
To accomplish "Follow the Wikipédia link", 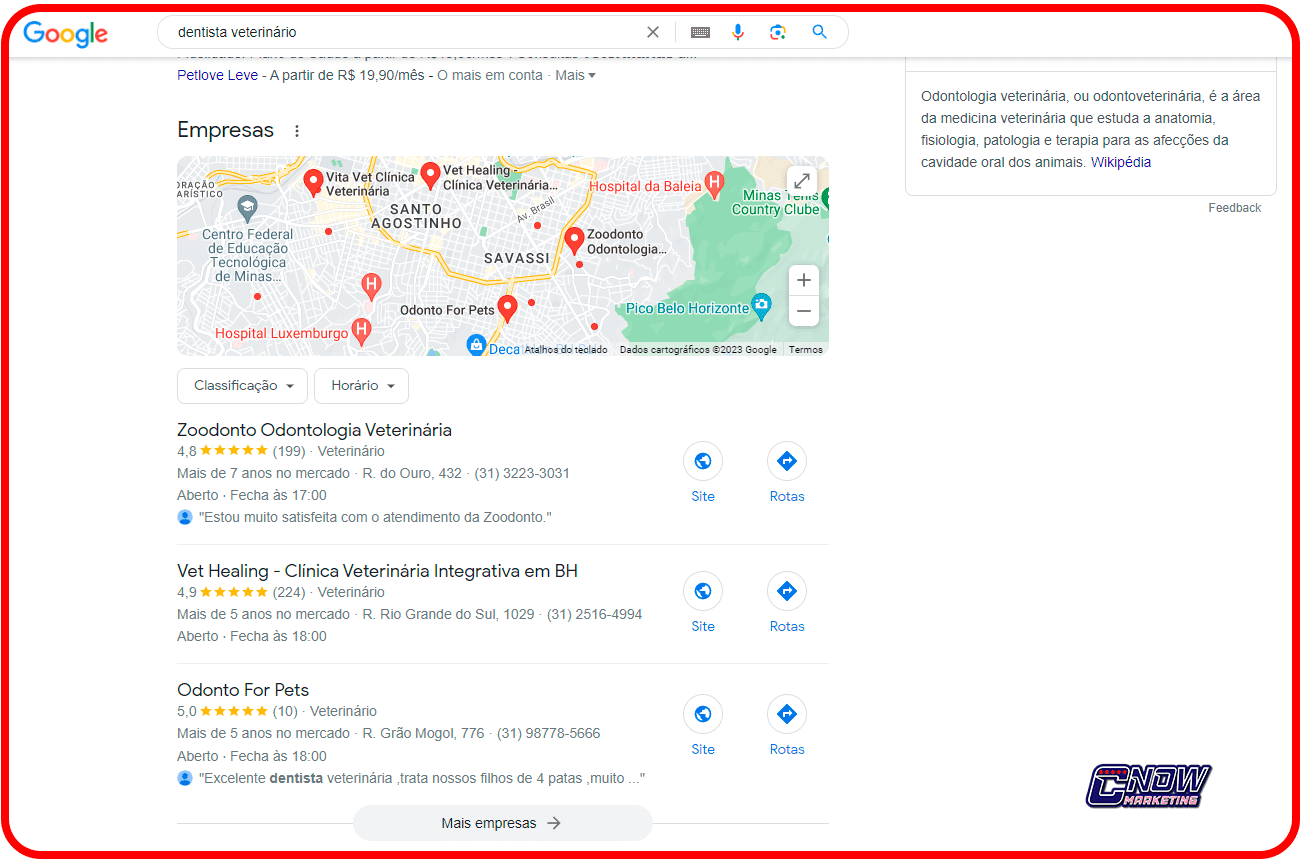I will pos(1120,162).
